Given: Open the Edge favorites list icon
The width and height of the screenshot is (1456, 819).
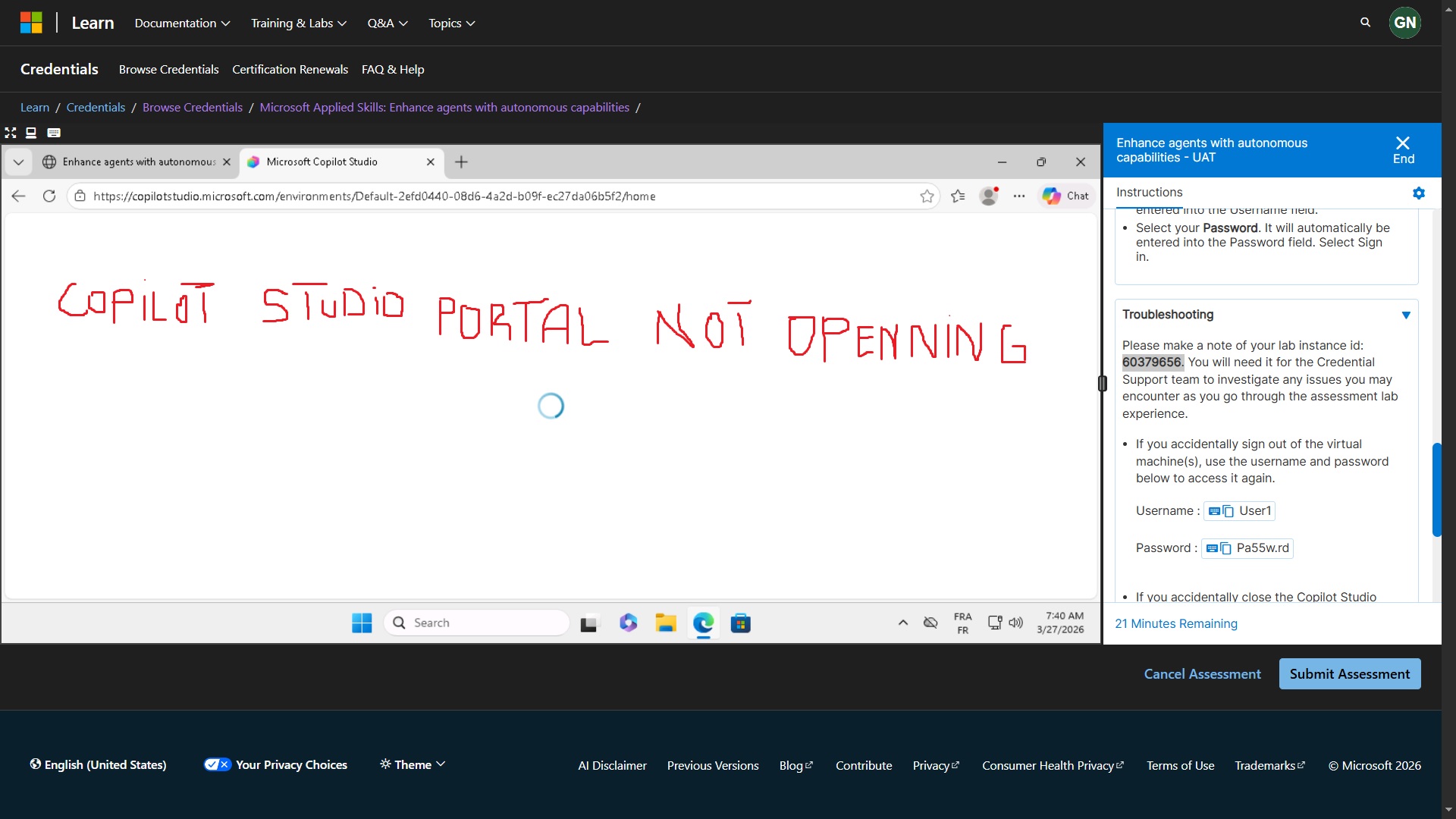Looking at the screenshot, I should (x=958, y=196).
